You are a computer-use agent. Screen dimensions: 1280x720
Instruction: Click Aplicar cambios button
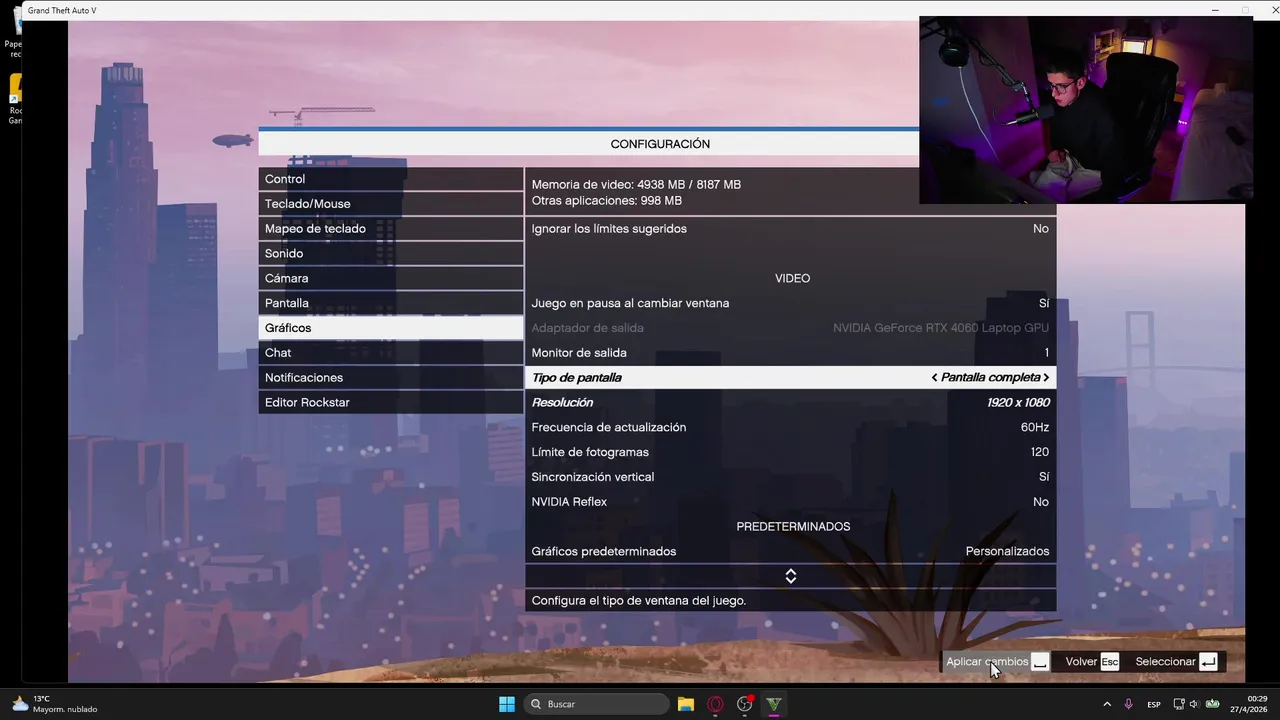point(997,662)
